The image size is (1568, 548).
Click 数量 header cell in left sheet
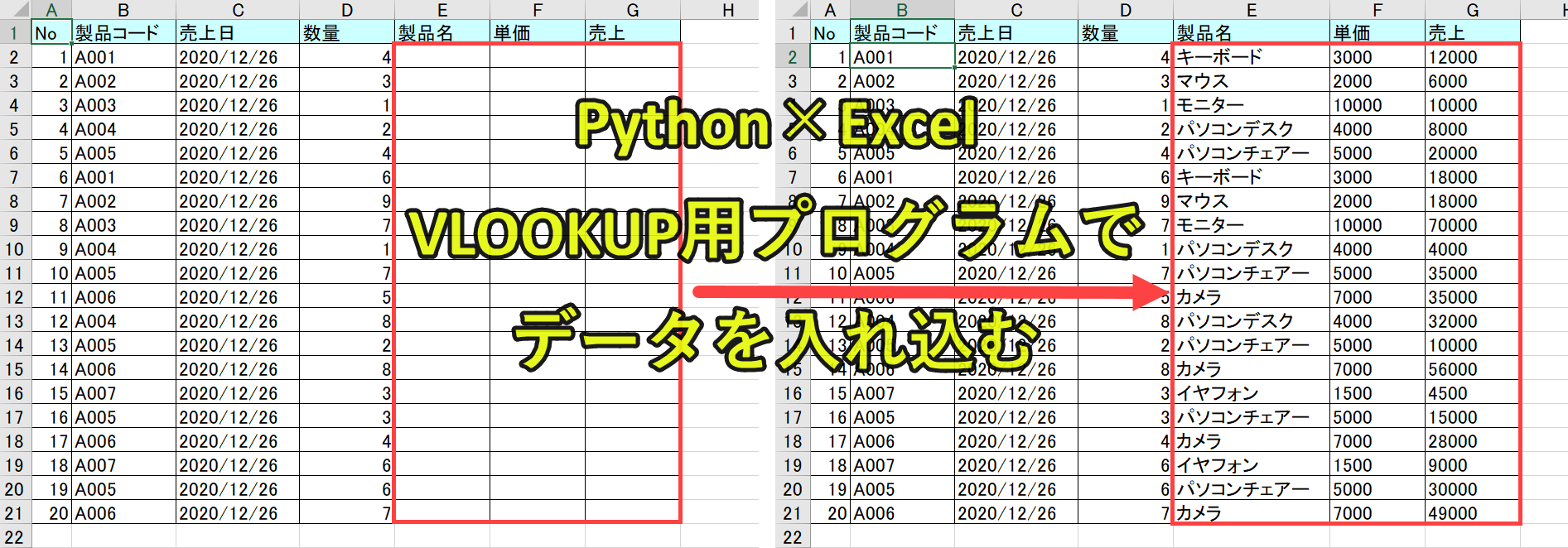pyautogui.click(x=347, y=33)
